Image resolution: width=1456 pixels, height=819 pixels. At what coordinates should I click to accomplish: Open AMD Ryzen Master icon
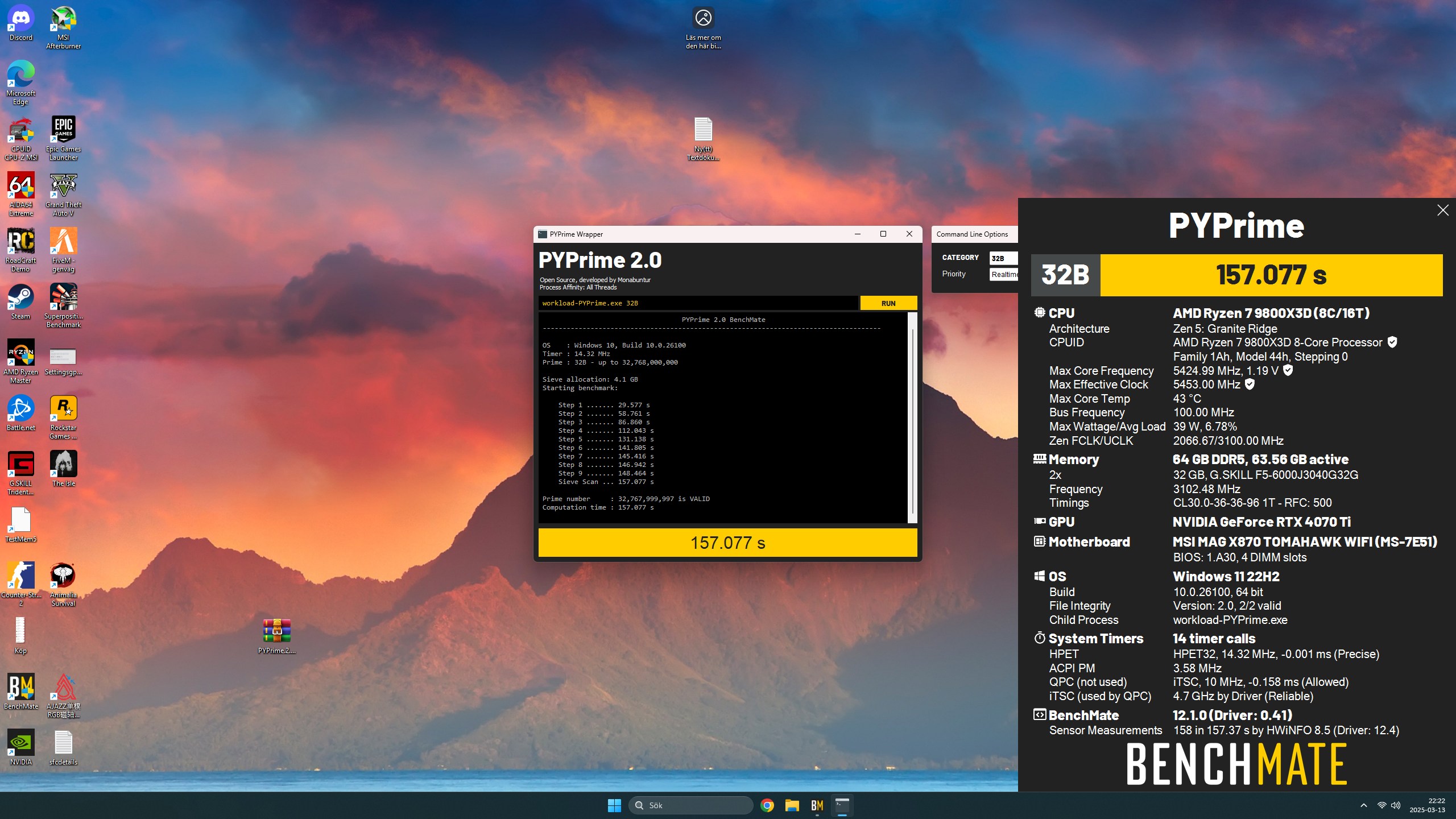click(x=21, y=362)
